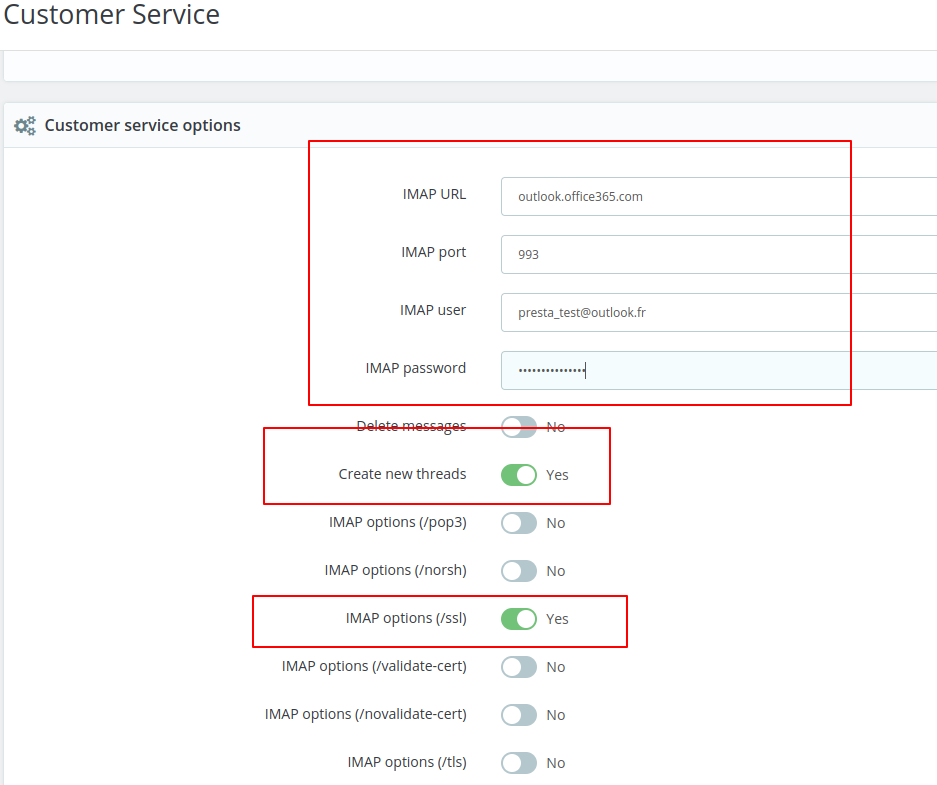Click the Yes label next to Create new threads
937x785 pixels.
coord(556,474)
